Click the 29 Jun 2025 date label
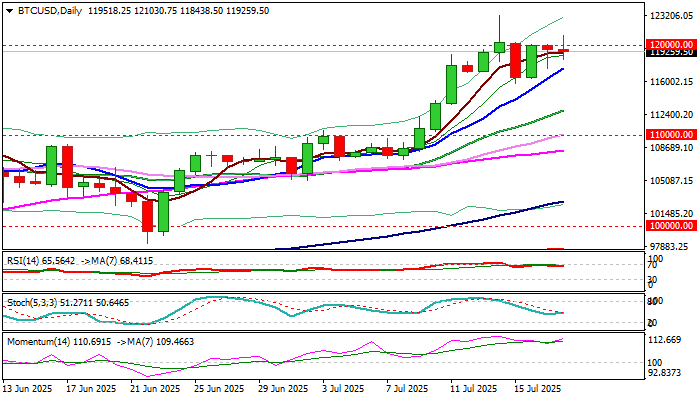The image size is (700, 400). click(x=283, y=389)
